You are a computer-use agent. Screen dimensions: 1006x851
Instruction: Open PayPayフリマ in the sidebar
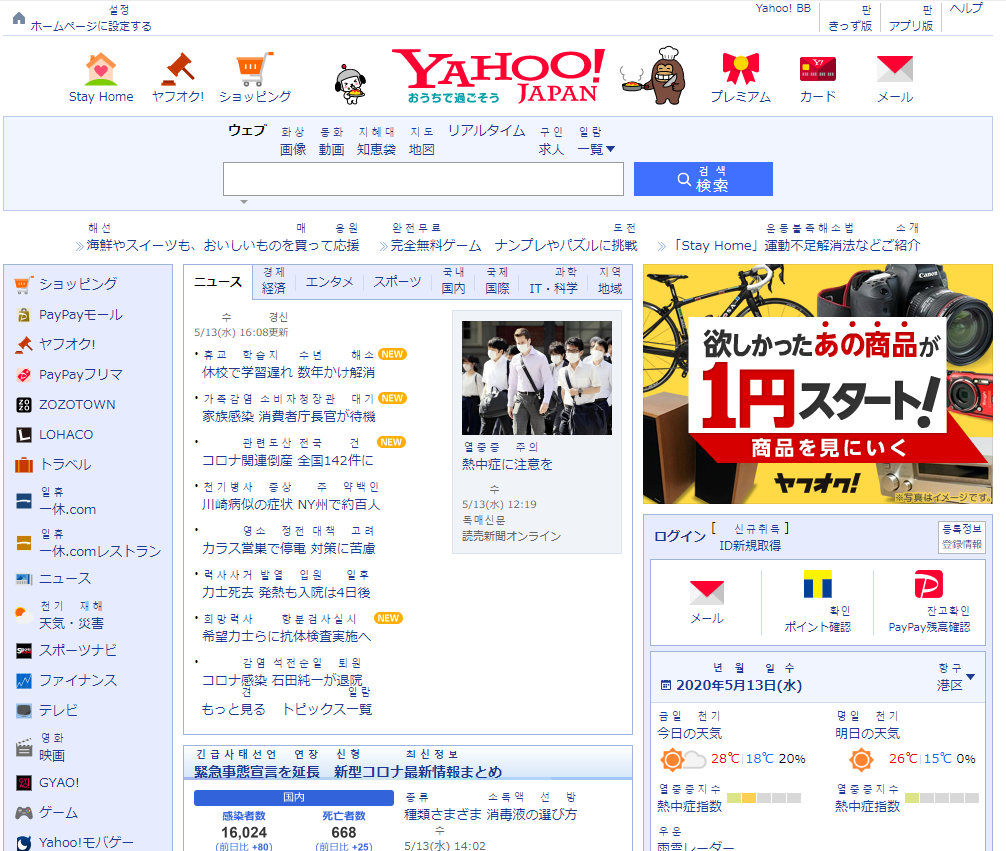tap(81, 374)
